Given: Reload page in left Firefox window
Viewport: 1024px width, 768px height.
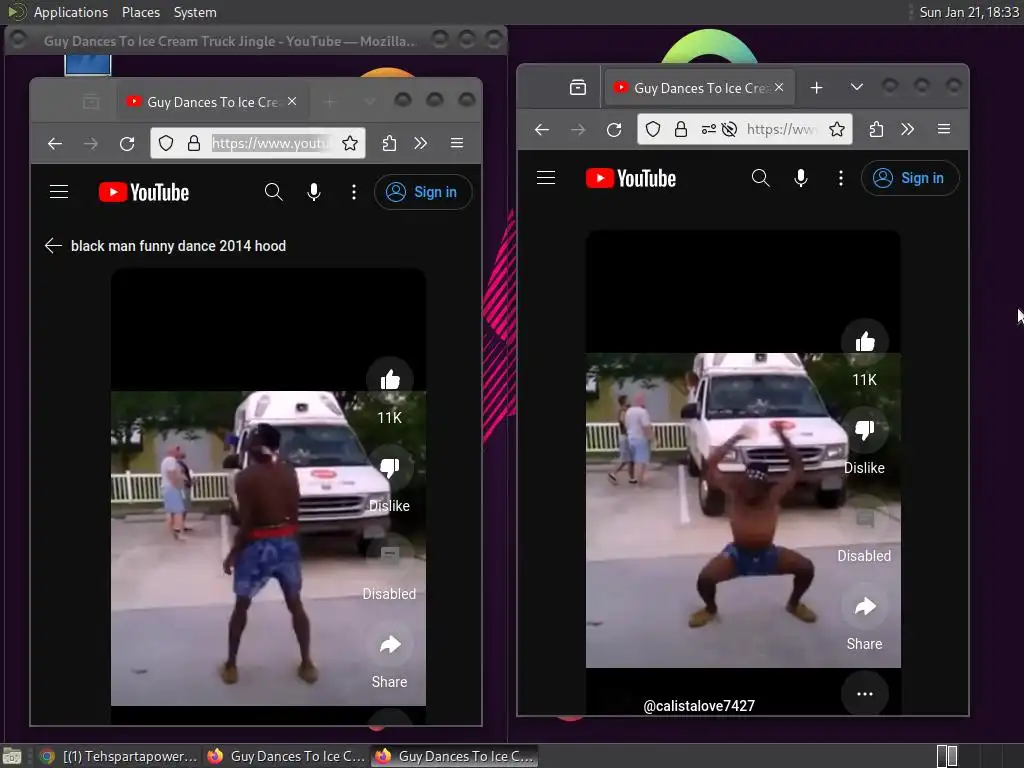Looking at the screenshot, I should (127, 143).
